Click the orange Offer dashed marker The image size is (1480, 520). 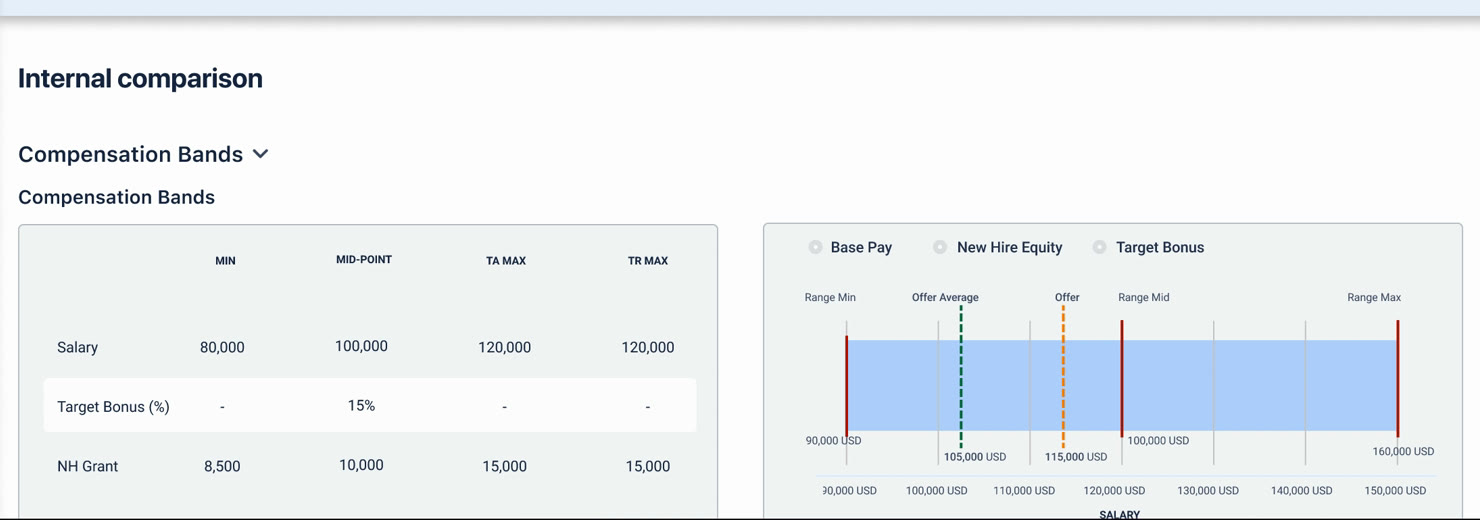1063,377
